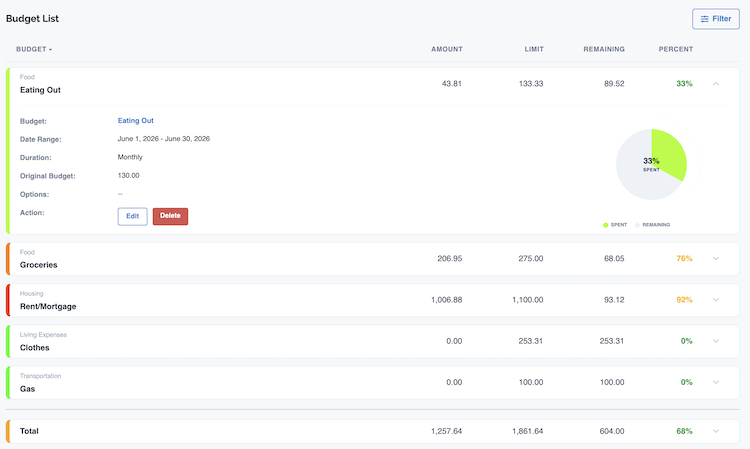This screenshot has width=750, height=449.
Task: Collapse the Eating Out budget row
Action: [716, 84]
